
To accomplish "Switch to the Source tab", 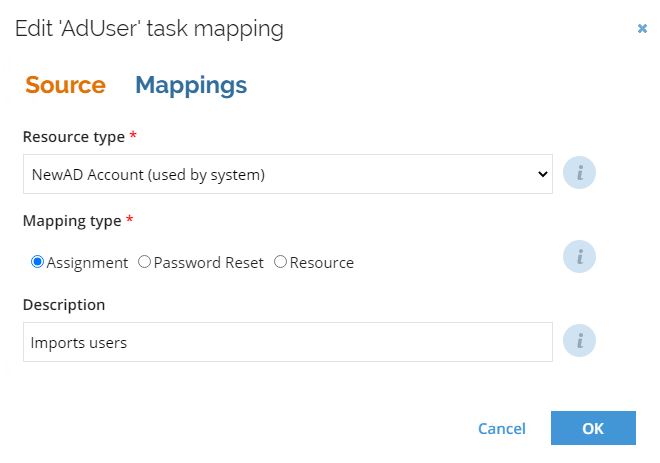I will (65, 85).
